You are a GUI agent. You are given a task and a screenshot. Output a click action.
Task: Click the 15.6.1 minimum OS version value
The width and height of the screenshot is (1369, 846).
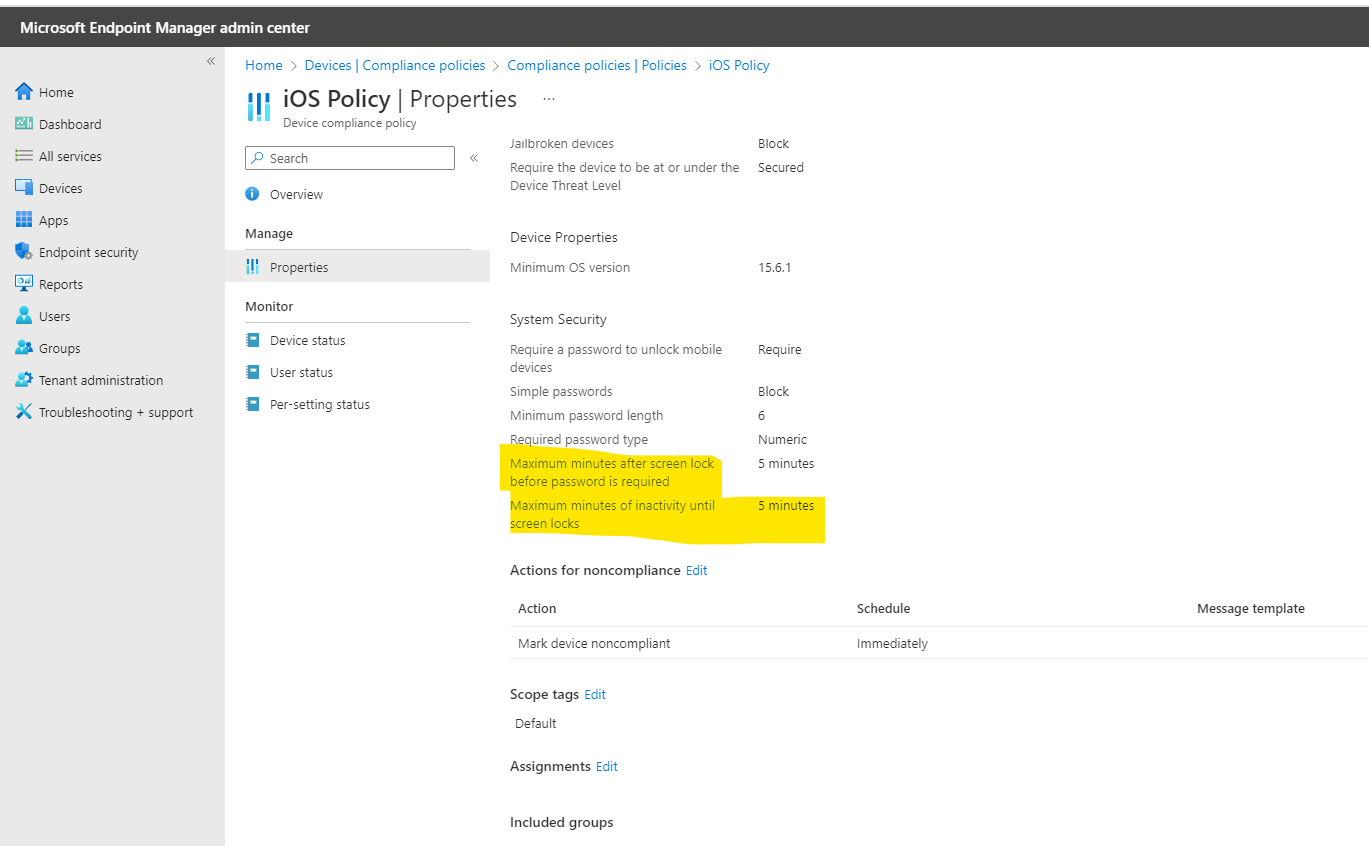click(774, 267)
